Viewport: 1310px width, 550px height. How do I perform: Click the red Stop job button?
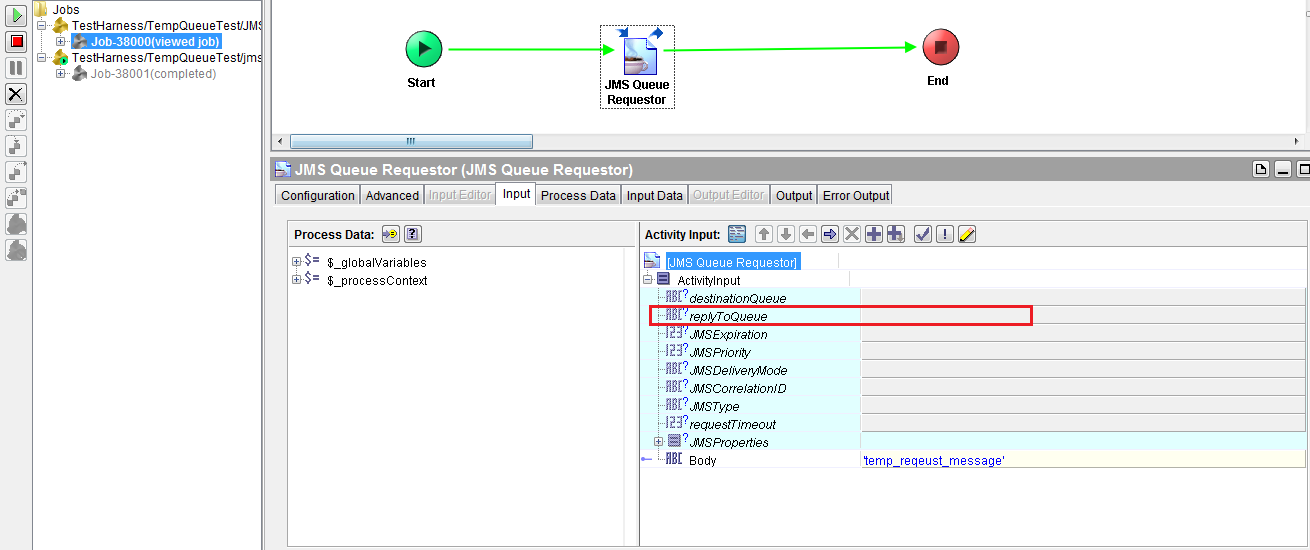[16, 42]
